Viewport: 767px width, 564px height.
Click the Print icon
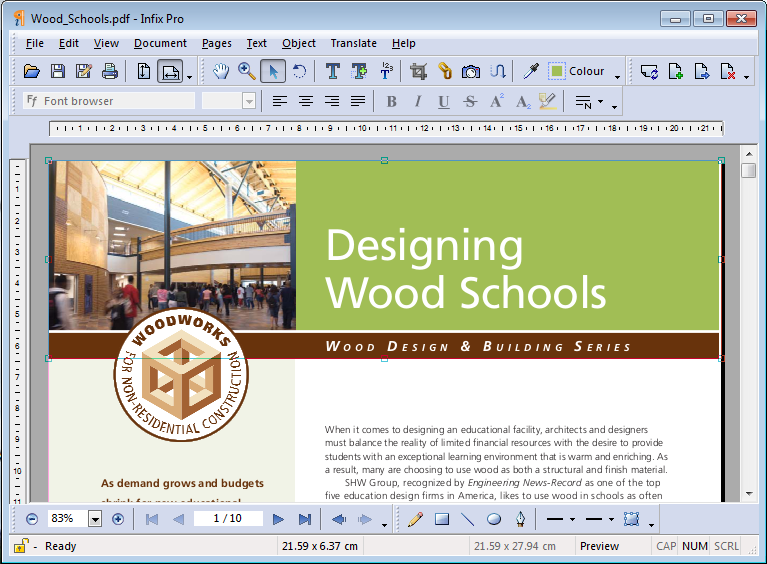point(110,71)
